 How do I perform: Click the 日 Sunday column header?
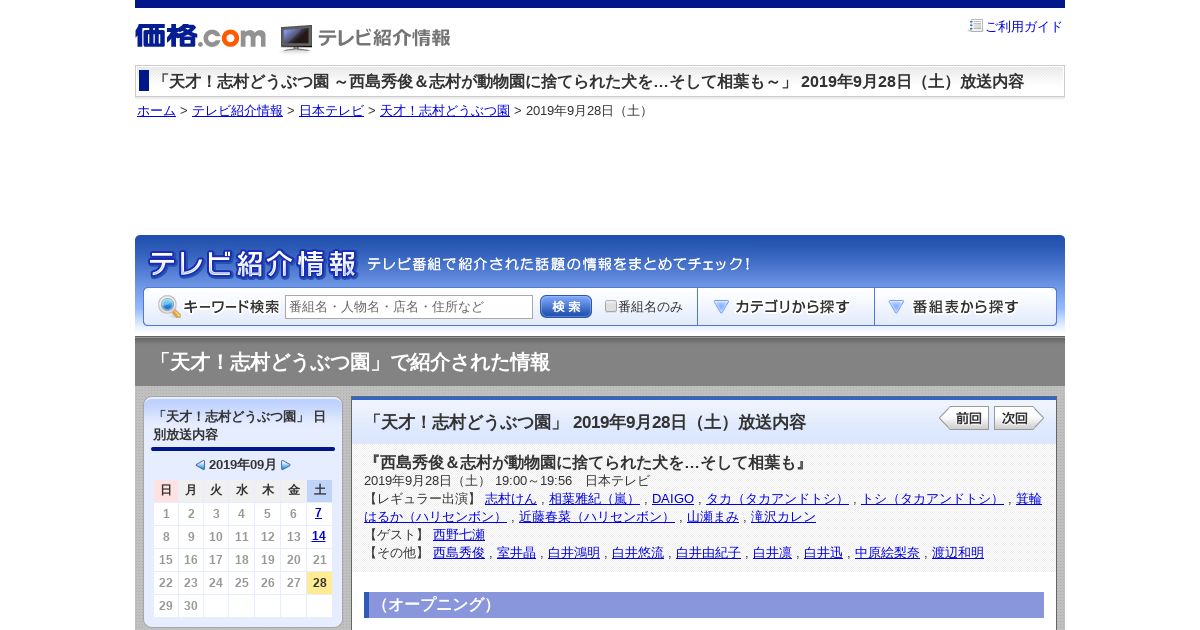click(166, 490)
